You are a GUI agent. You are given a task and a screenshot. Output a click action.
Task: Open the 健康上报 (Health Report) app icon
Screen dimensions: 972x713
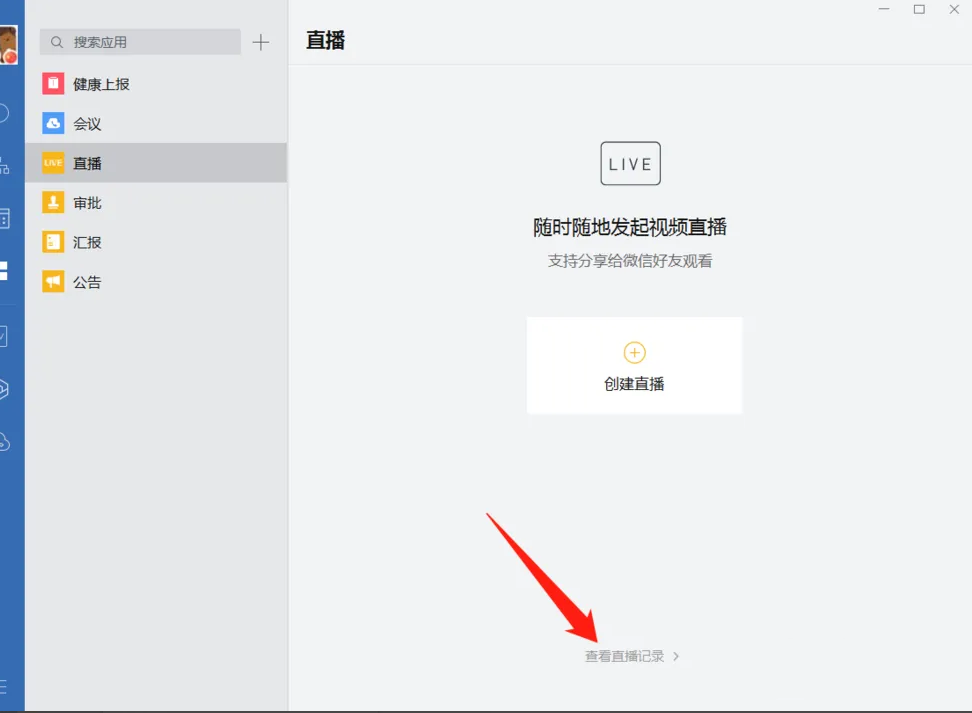(x=52, y=83)
